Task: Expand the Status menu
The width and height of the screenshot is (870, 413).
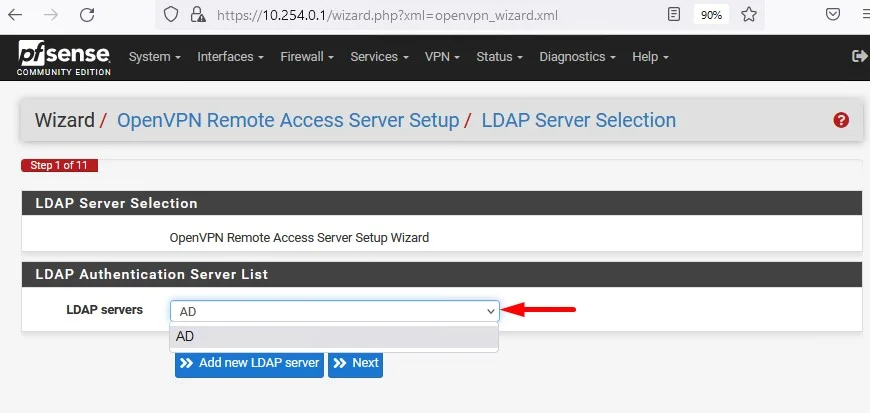Action: pos(499,57)
